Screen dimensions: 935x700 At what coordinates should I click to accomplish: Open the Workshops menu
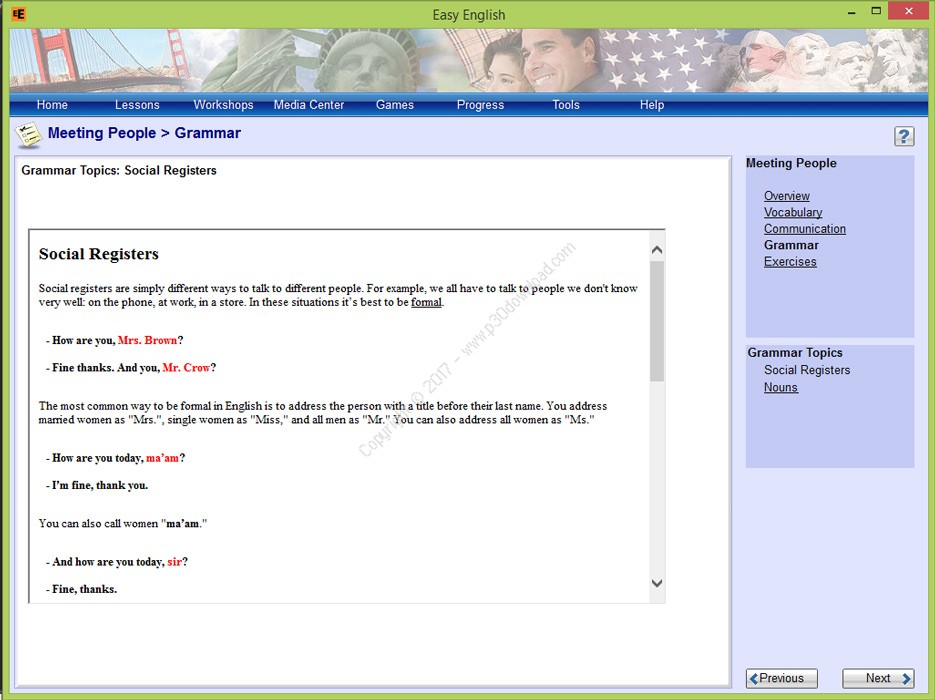(223, 105)
